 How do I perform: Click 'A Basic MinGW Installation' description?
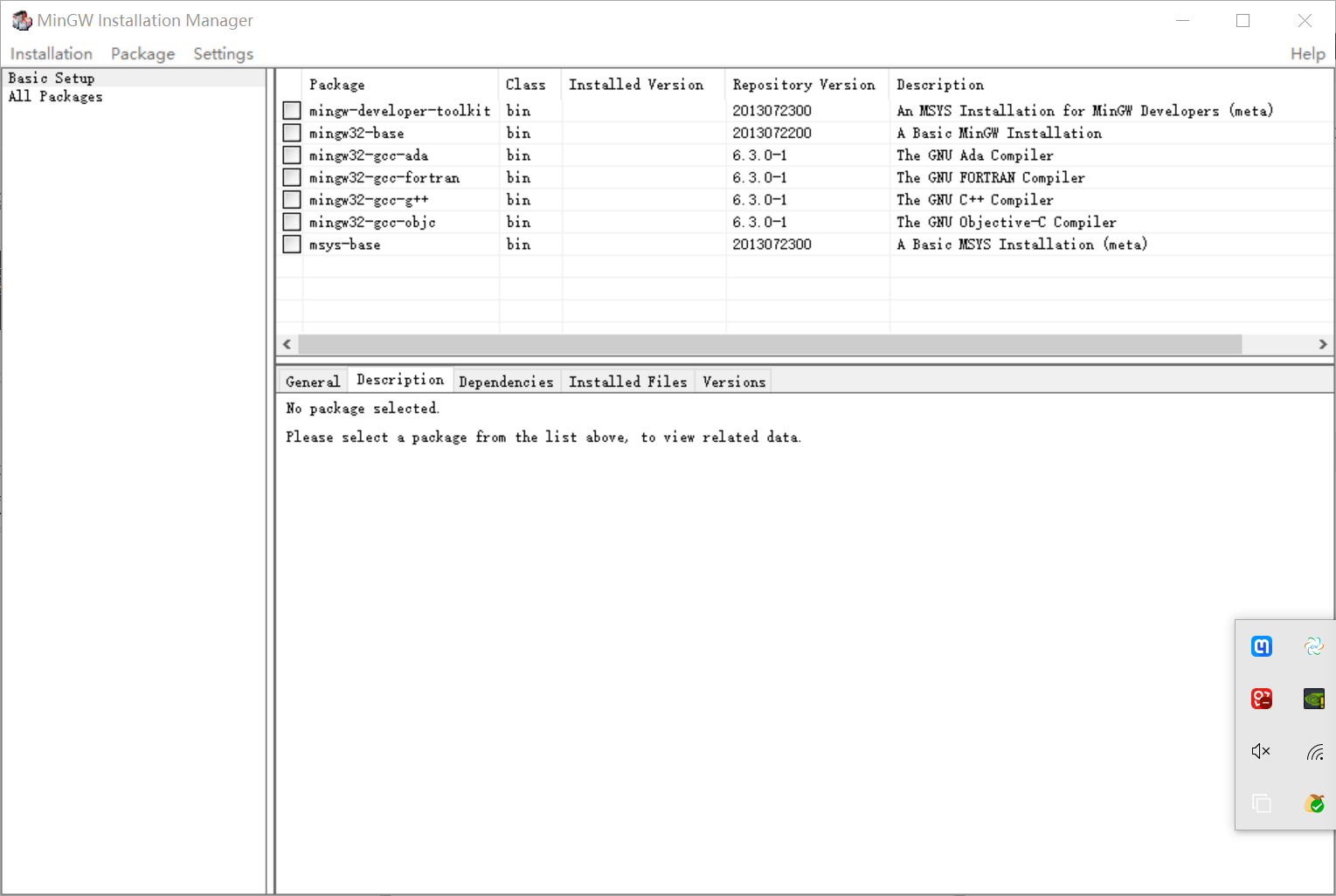point(999,134)
